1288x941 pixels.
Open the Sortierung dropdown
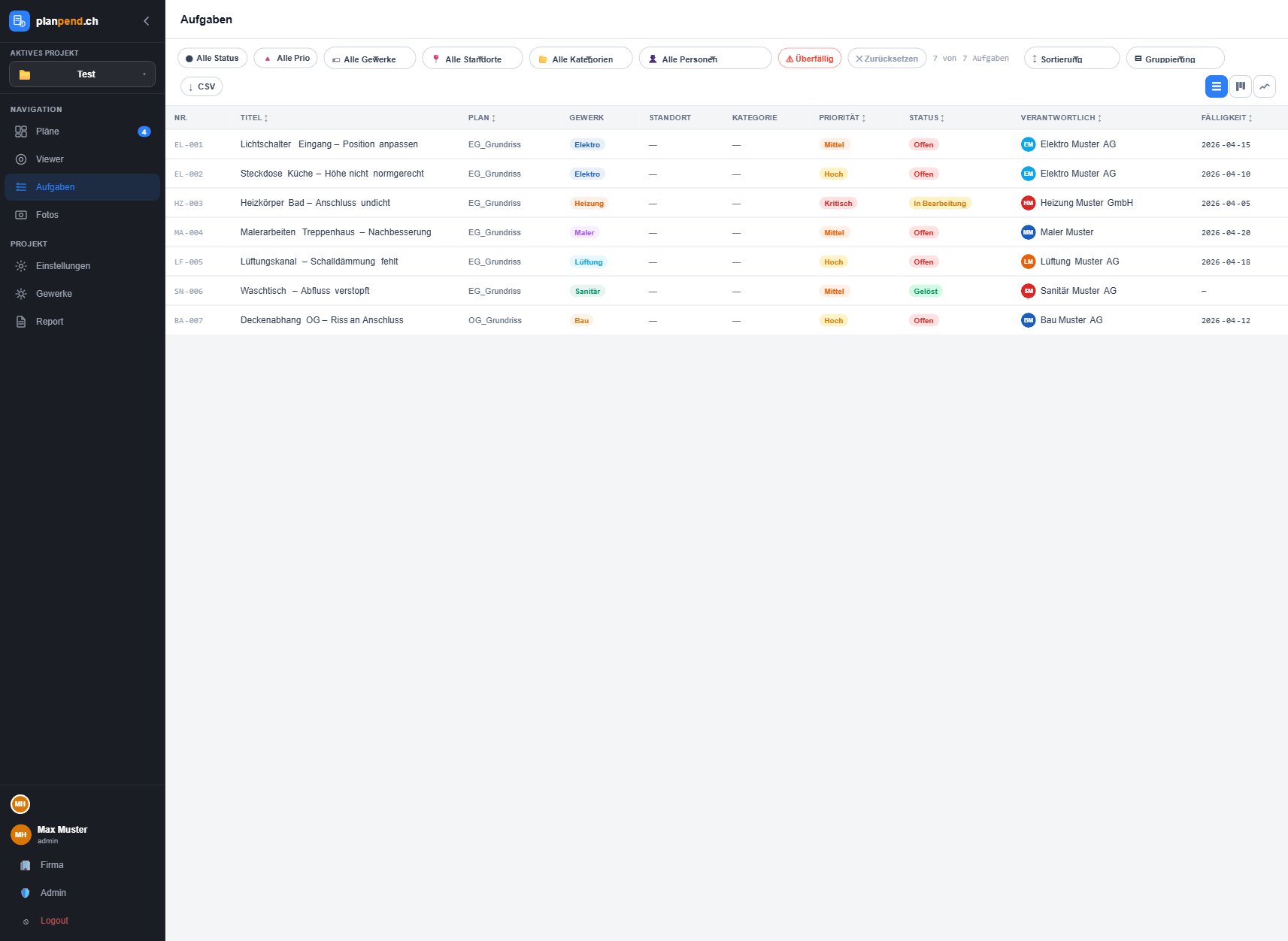[1071, 59]
